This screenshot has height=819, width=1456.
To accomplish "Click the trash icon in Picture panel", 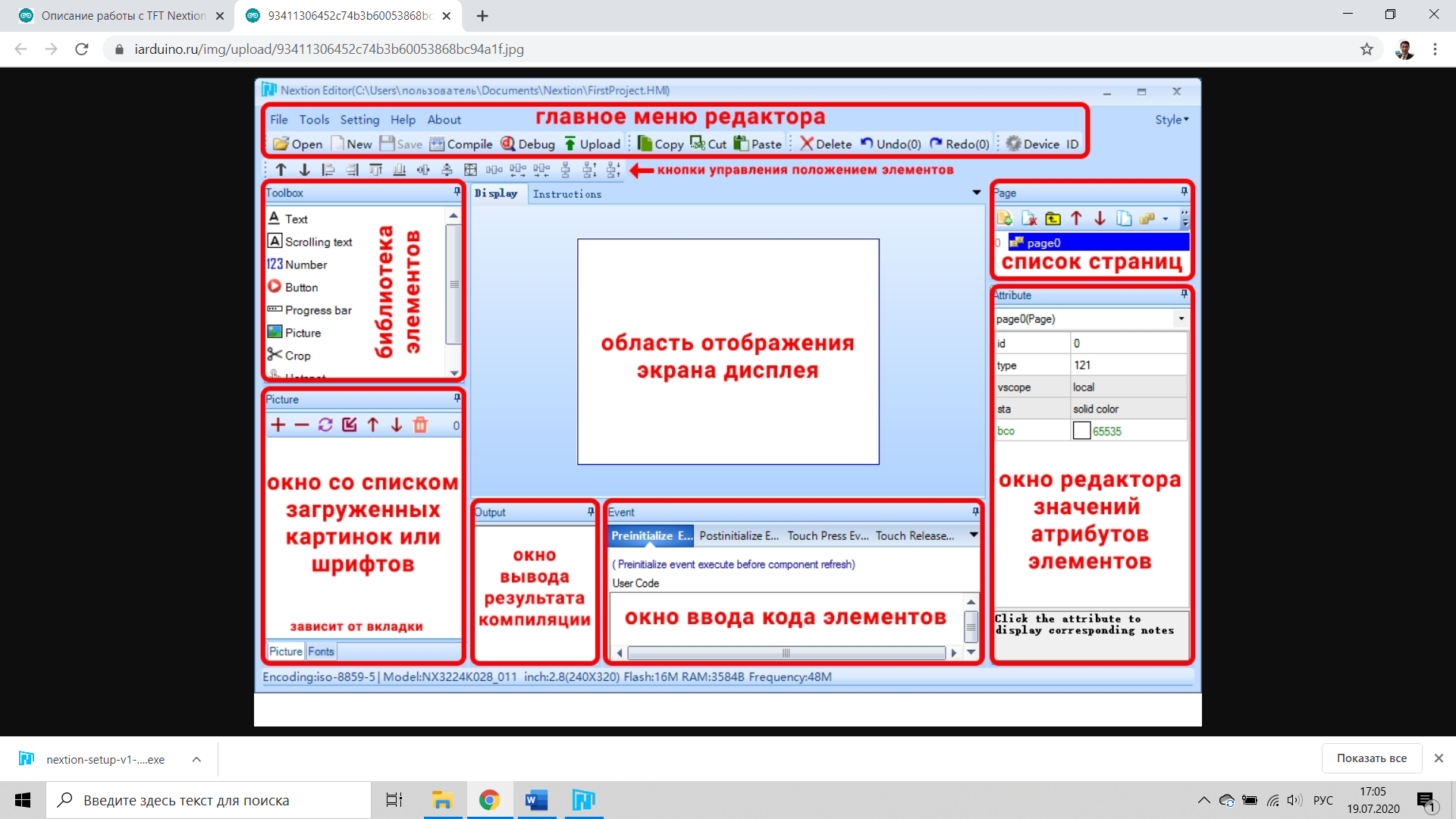I will point(420,425).
